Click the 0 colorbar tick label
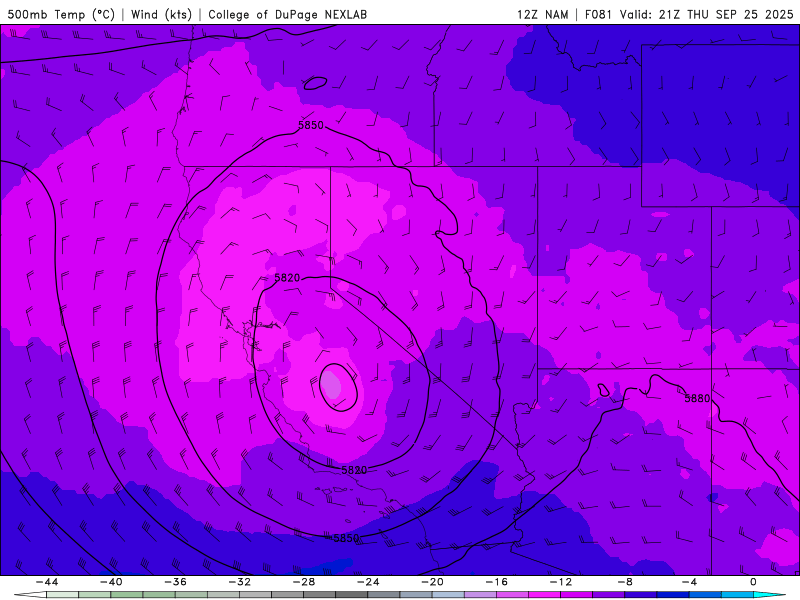800x600 pixels. [x=753, y=582]
